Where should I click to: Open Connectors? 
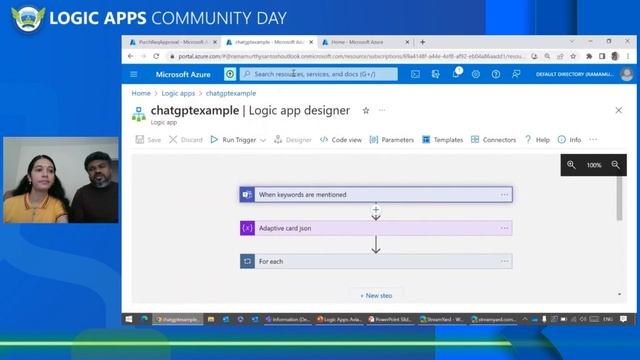click(x=493, y=140)
